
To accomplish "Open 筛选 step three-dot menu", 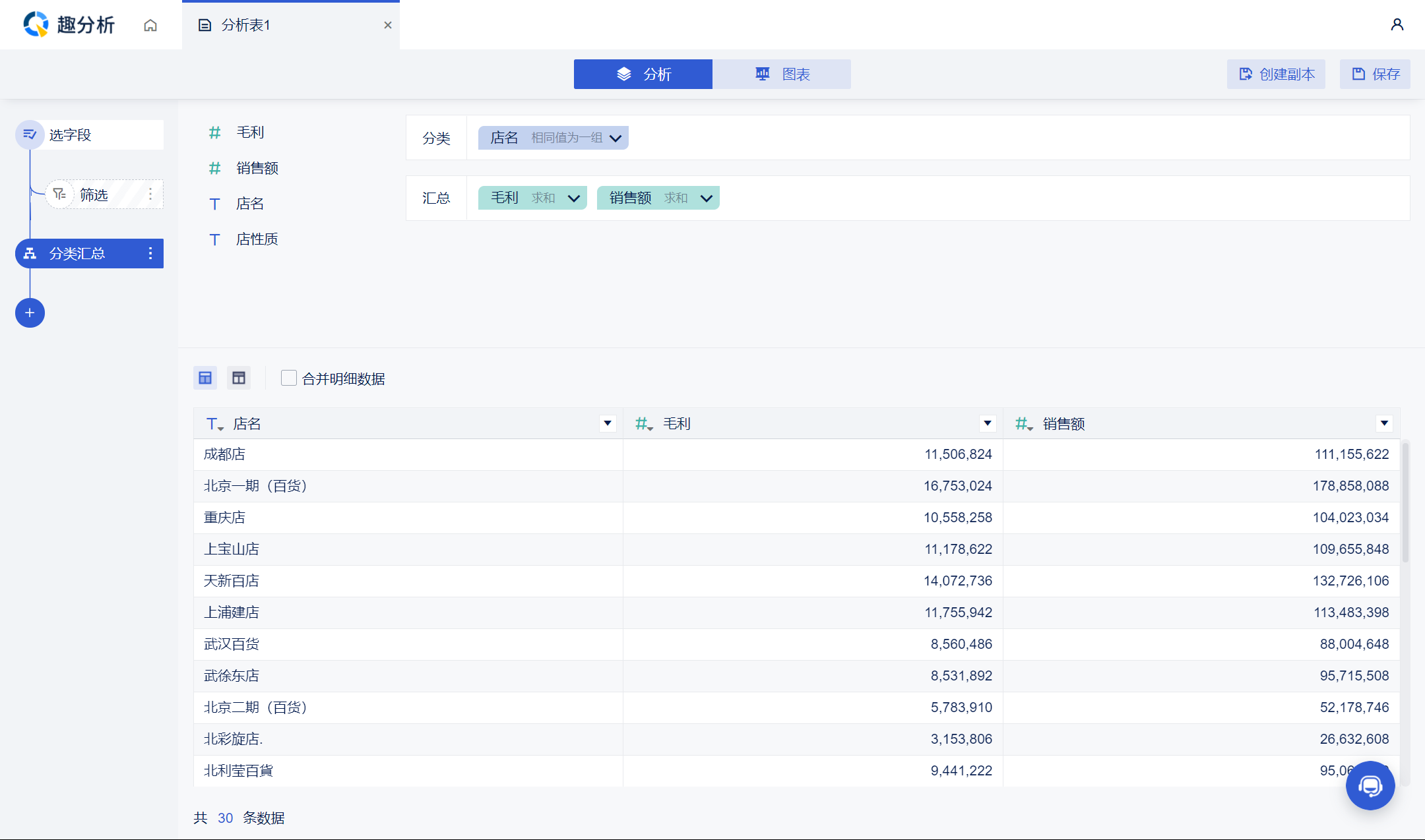I will tap(150, 194).
